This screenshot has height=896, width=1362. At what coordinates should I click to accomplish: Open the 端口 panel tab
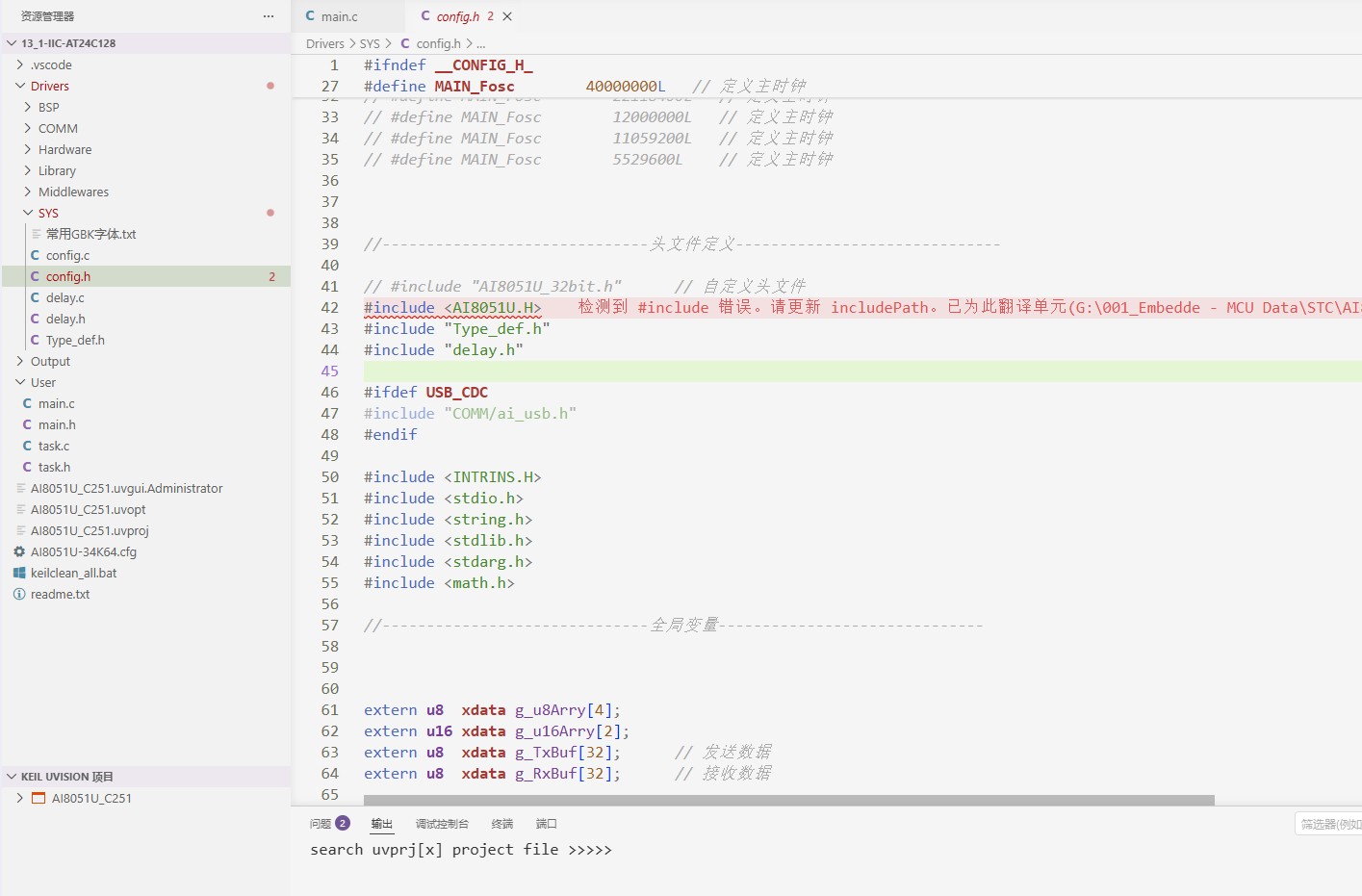click(x=547, y=824)
